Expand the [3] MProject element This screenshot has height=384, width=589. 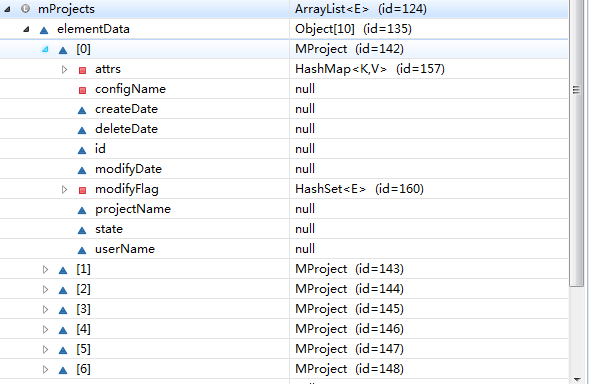click(45, 309)
